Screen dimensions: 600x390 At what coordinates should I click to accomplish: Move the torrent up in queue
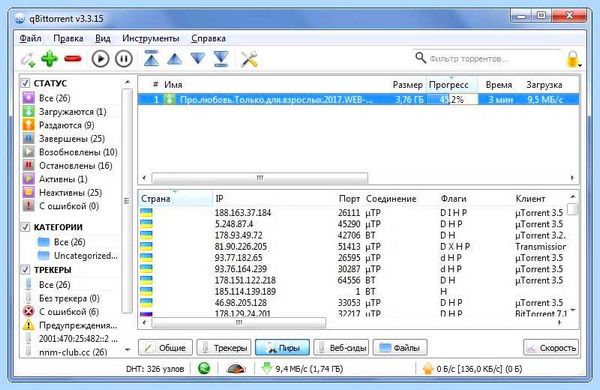(174, 59)
